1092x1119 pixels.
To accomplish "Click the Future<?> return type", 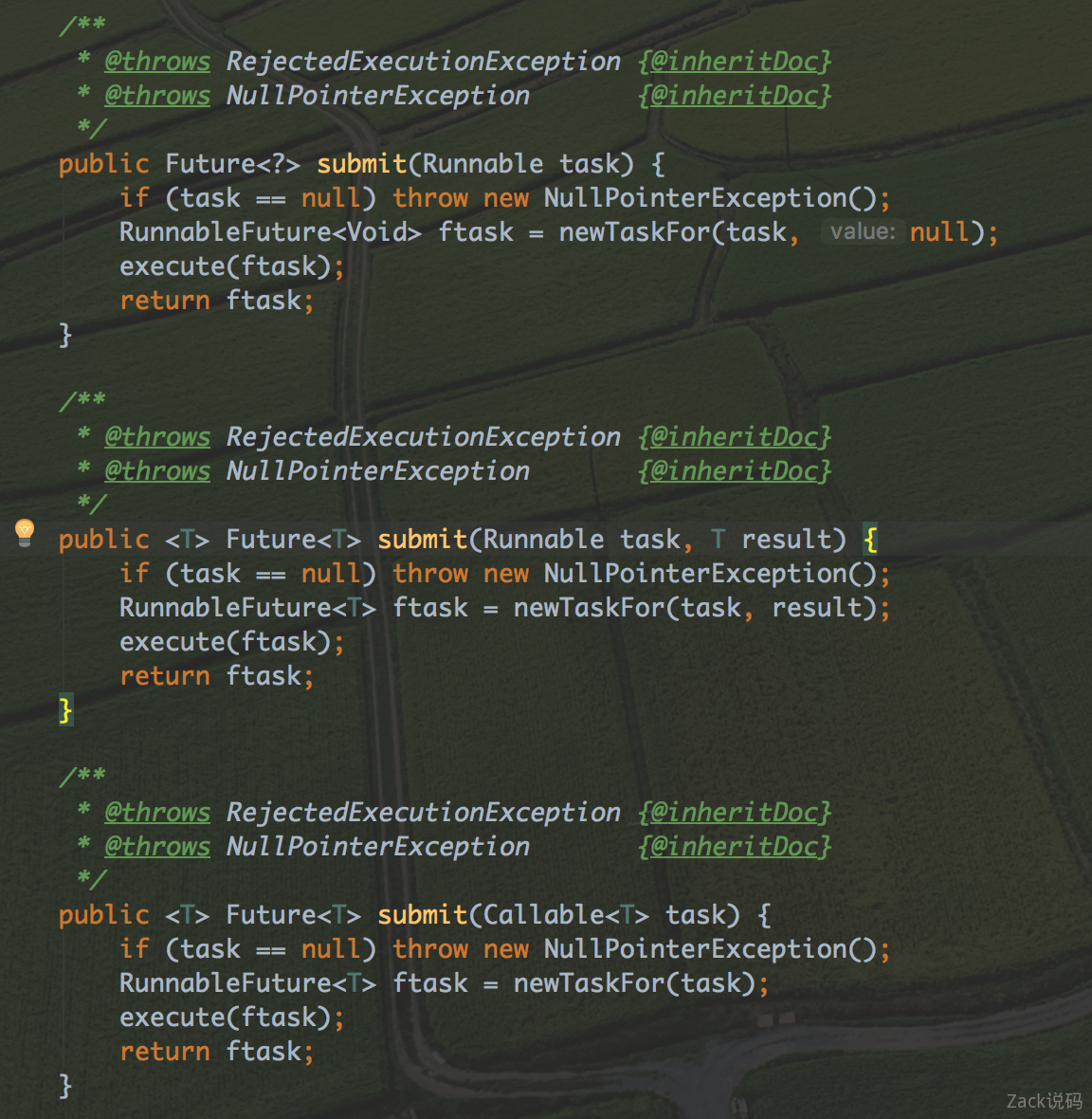I will click(x=232, y=164).
